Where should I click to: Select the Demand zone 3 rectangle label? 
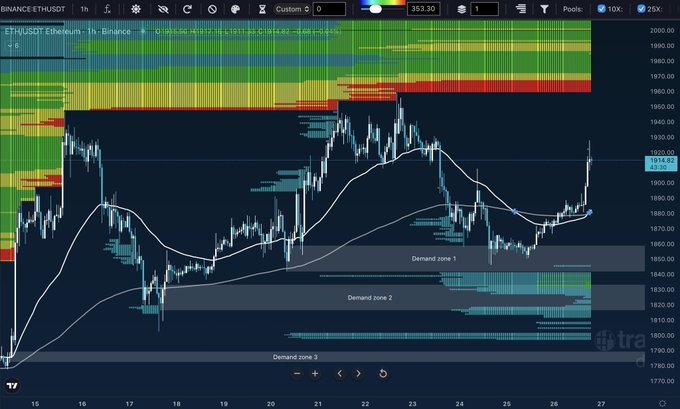pos(295,357)
